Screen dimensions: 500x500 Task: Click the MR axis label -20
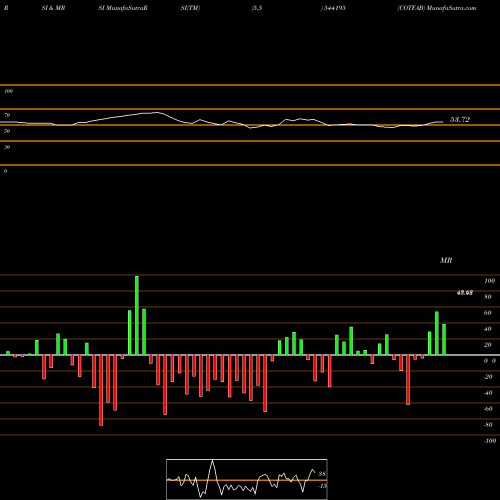(488, 377)
